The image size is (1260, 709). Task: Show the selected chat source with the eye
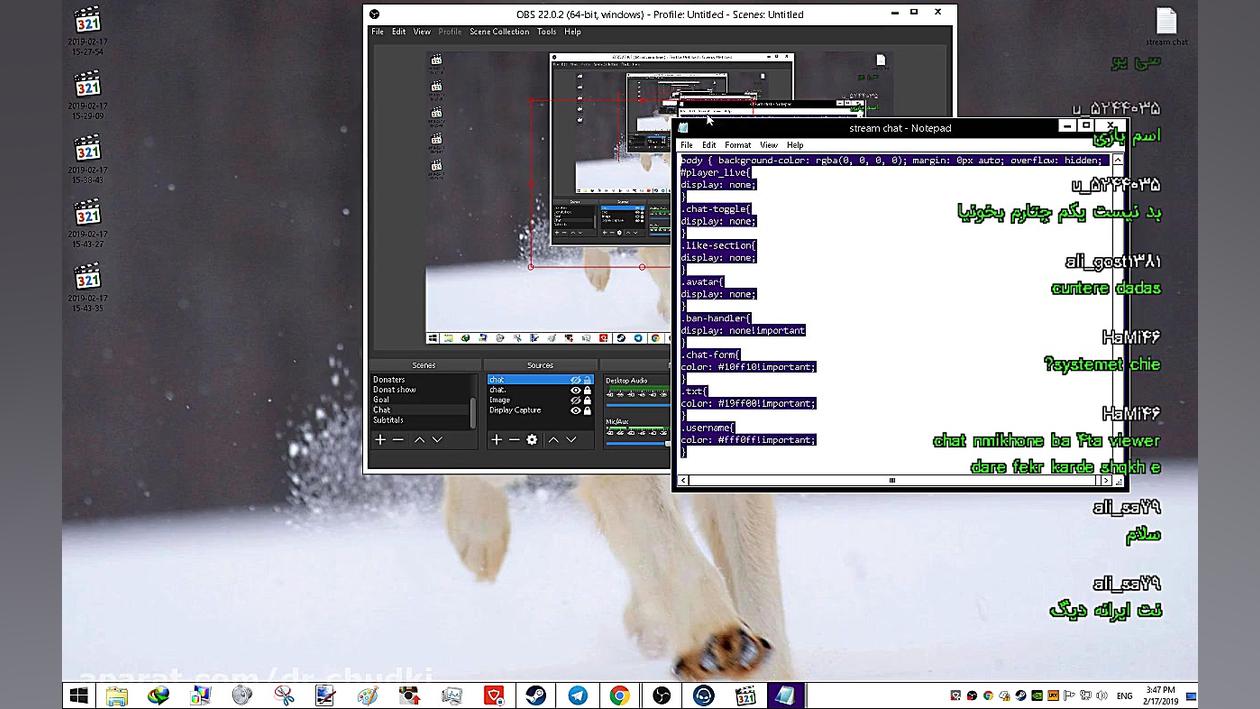(x=575, y=380)
